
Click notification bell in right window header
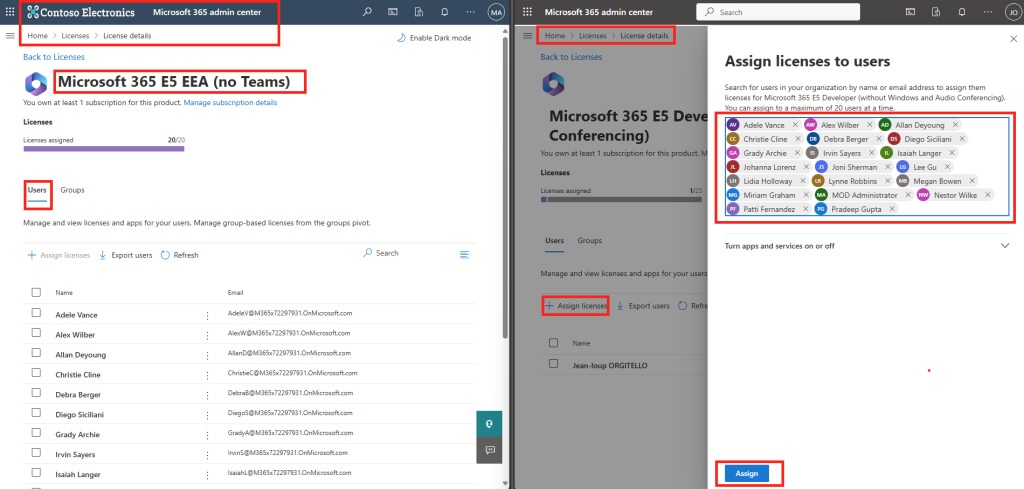961,12
